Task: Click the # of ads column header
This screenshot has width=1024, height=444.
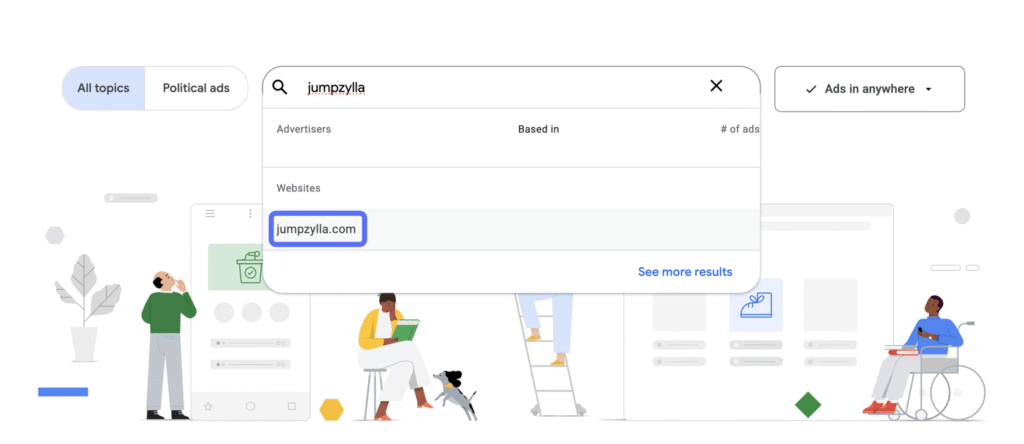Action: pyautogui.click(x=739, y=129)
